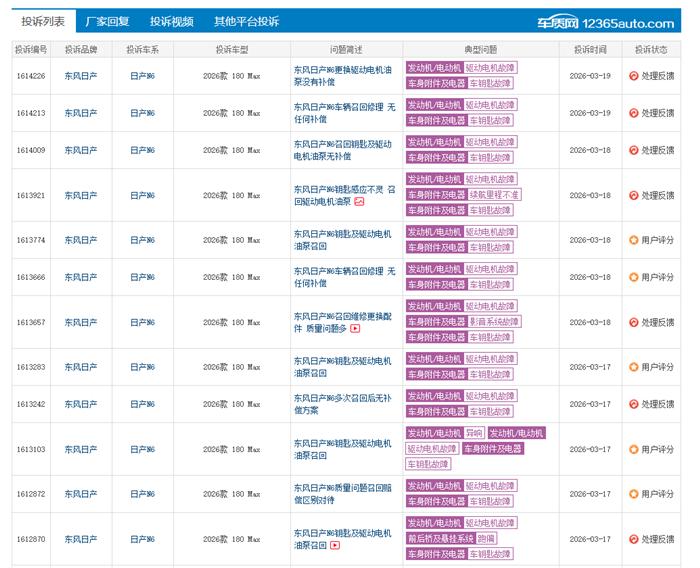Click the orange 用户评分 status icon for 1613774
Viewport: 700px width, 568px height.
pyautogui.click(x=633, y=240)
